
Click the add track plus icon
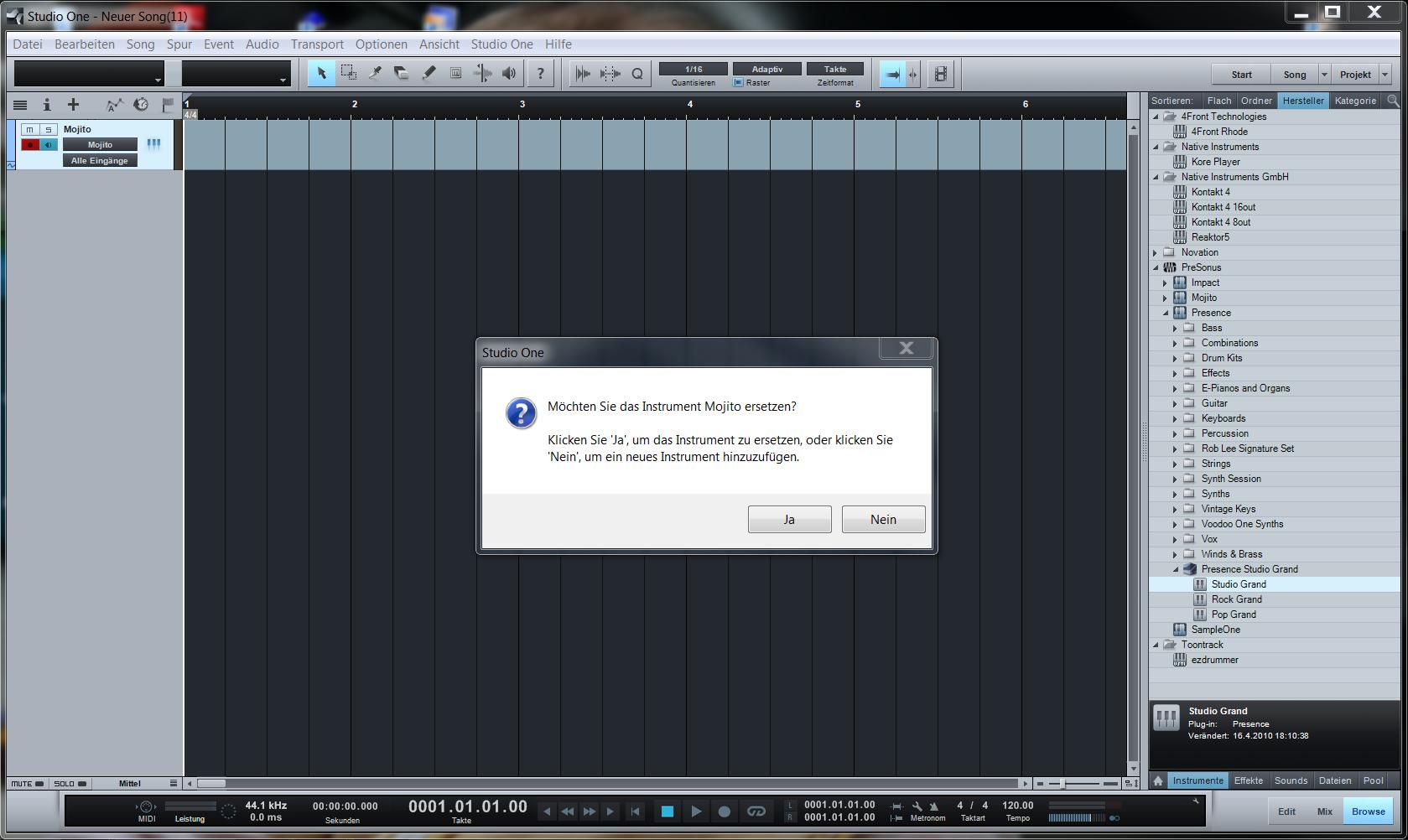click(73, 105)
